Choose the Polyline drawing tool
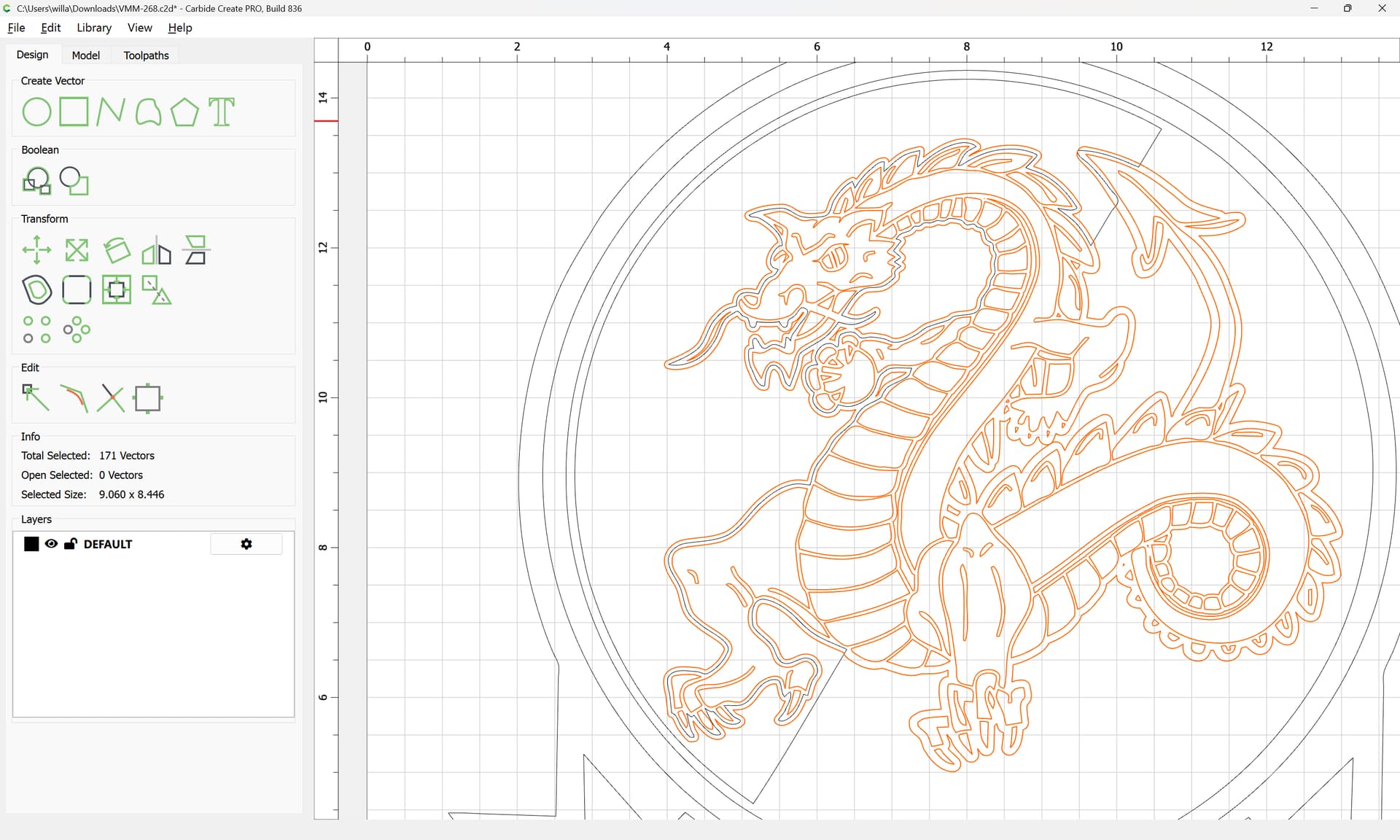 pos(110,112)
